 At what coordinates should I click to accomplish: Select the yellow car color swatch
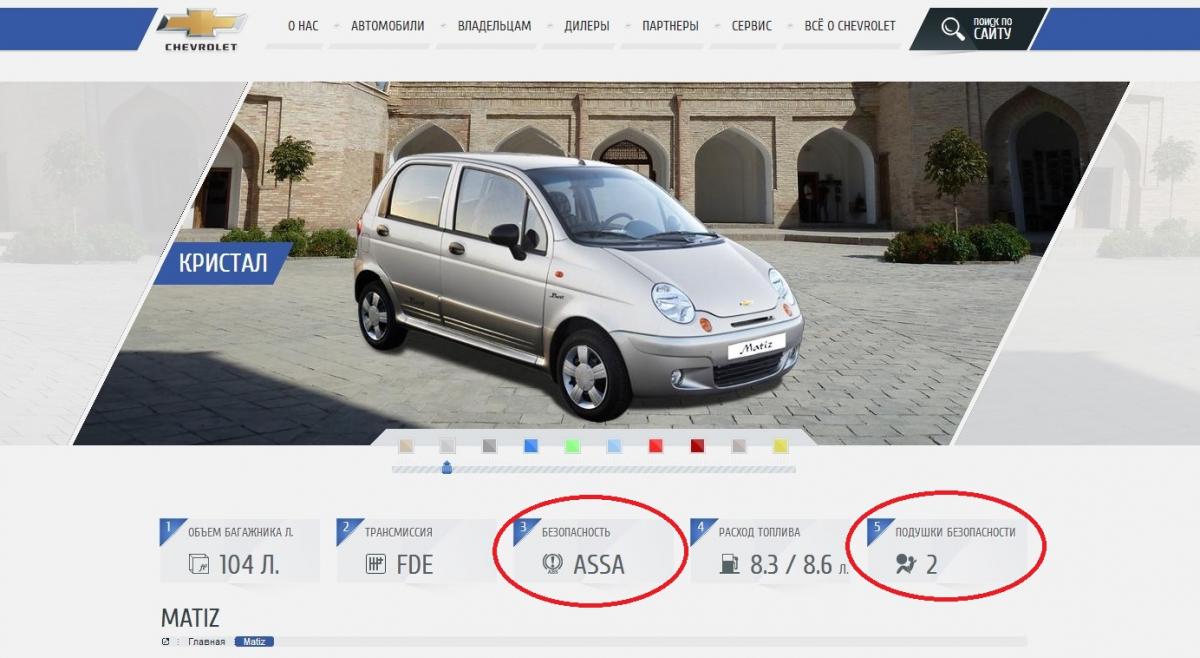(781, 446)
